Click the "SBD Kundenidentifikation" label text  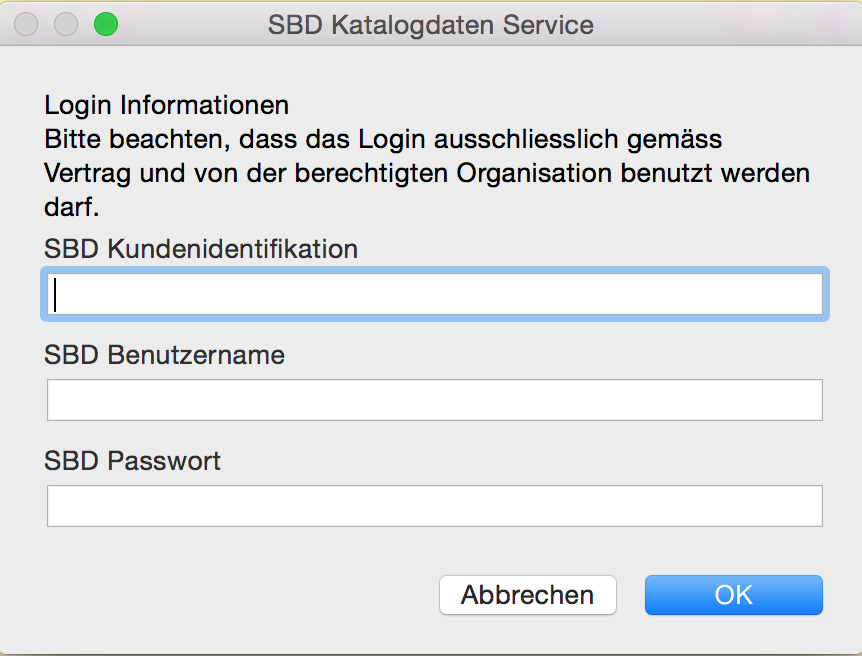click(201, 248)
